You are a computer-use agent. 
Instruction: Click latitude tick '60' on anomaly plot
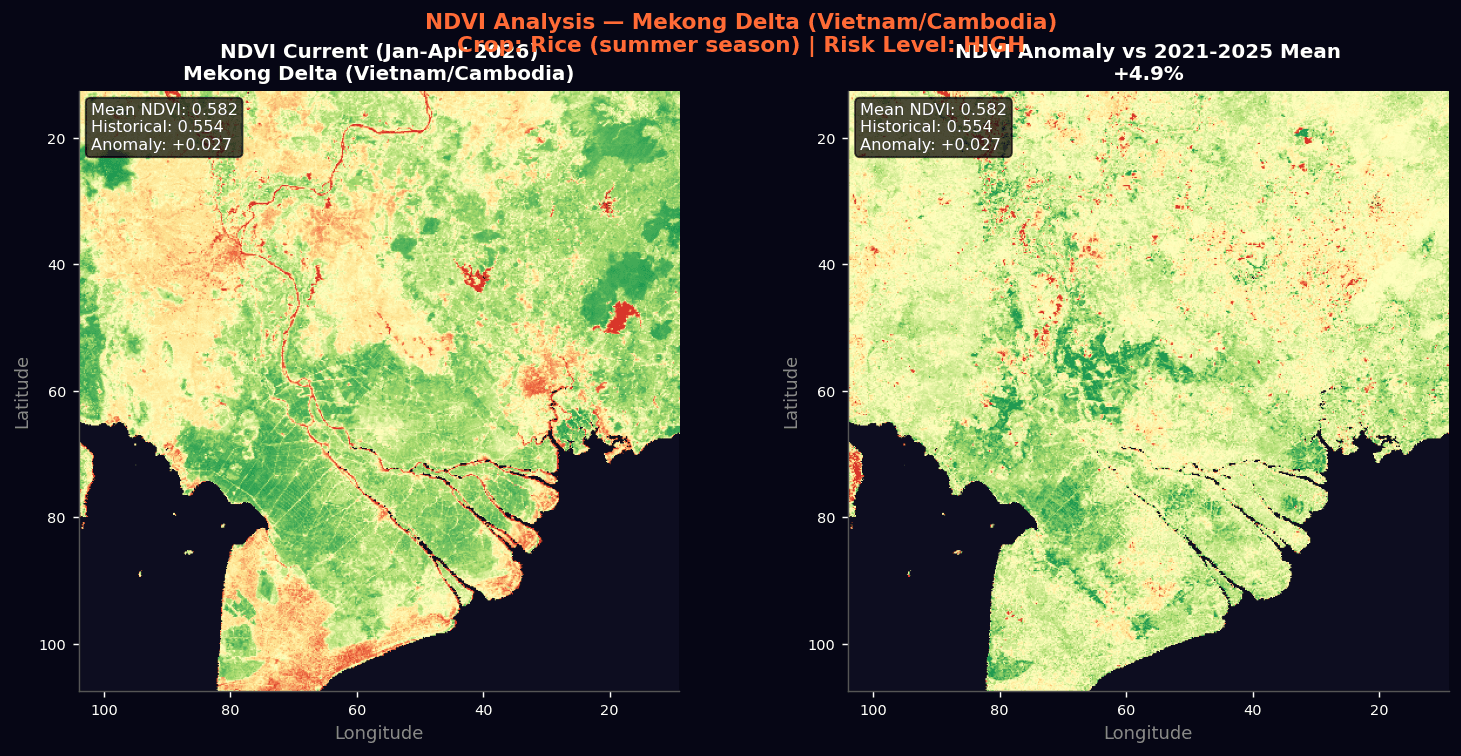825,391
